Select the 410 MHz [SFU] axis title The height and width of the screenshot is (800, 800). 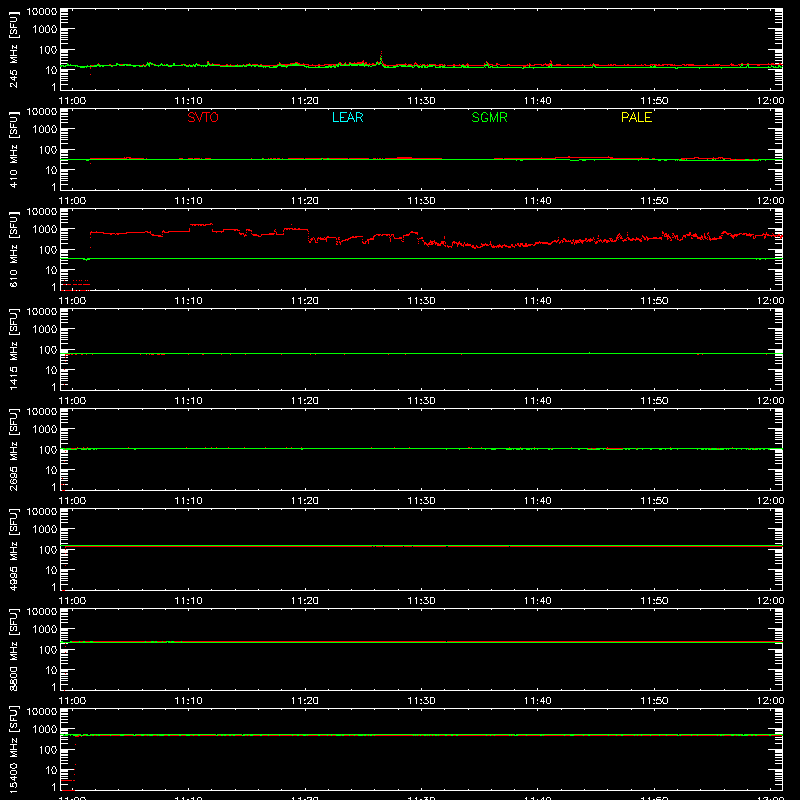[13, 150]
